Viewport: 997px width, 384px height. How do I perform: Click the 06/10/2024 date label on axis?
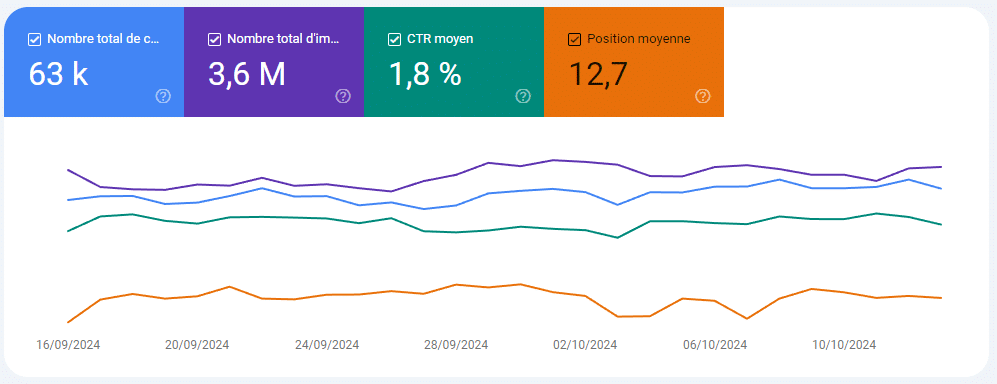coord(715,345)
